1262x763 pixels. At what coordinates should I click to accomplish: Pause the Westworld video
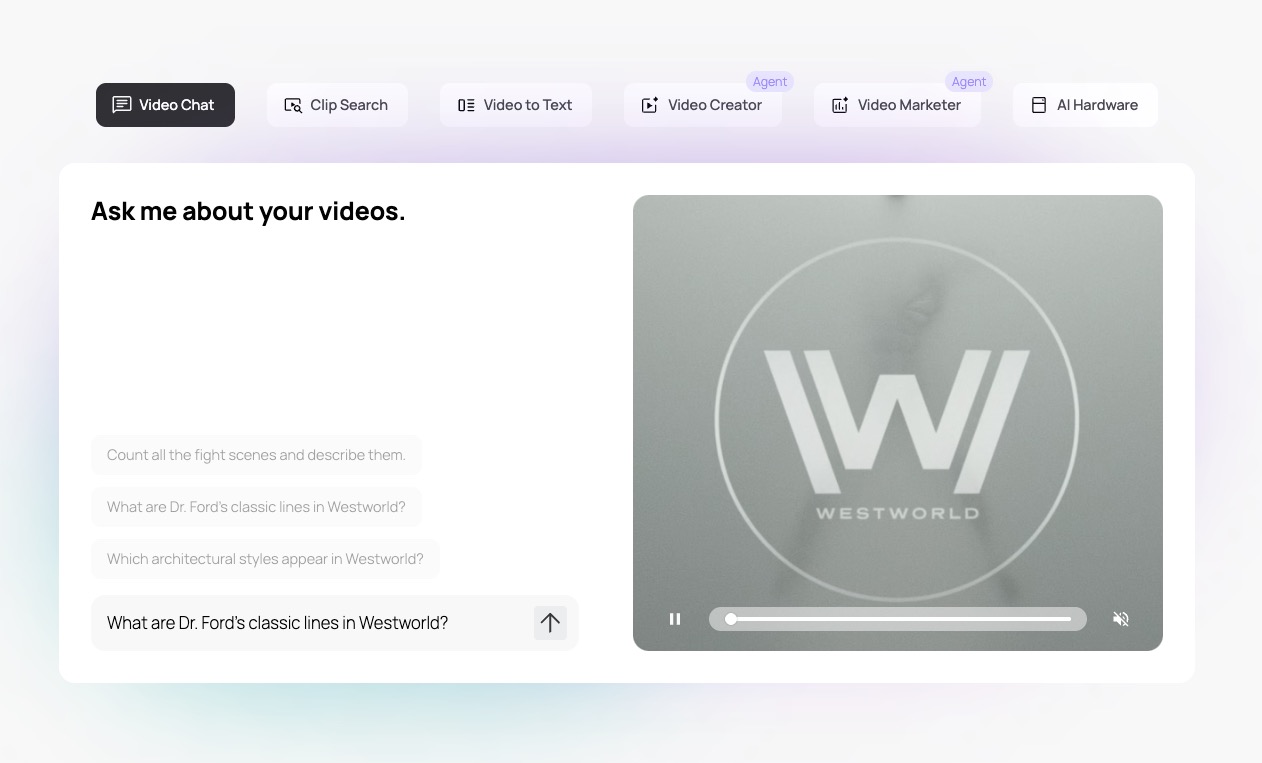675,619
